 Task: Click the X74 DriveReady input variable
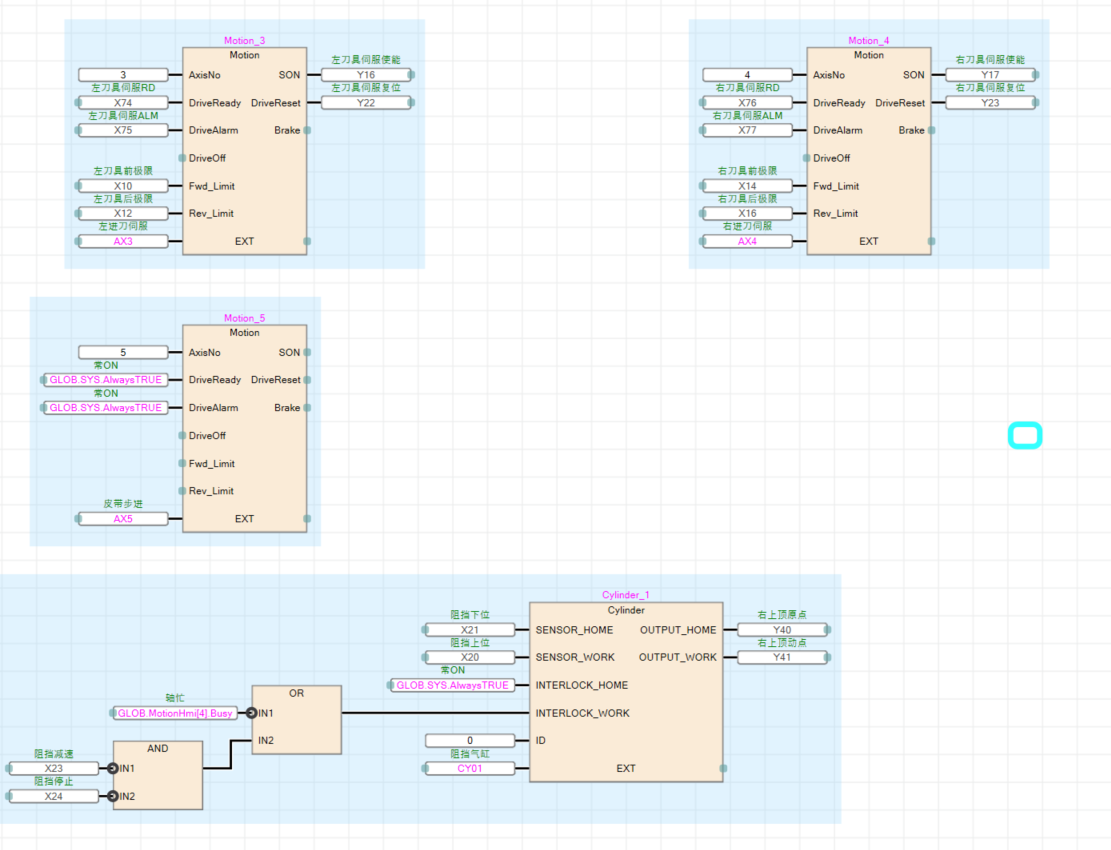pyautogui.click(x=123, y=103)
